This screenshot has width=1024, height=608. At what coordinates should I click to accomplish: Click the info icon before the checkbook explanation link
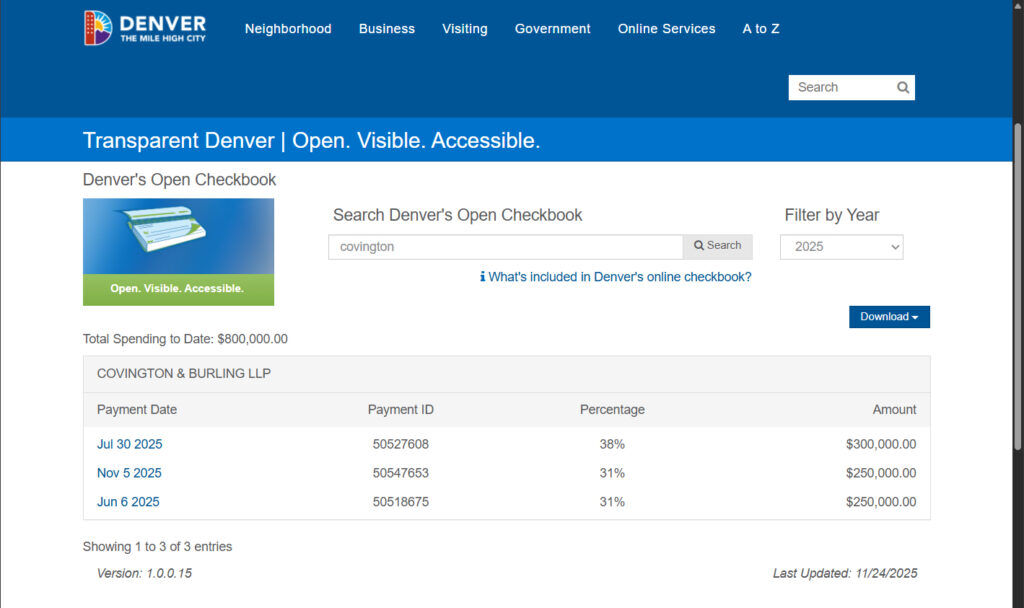pyautogui.click(x=481, y=277)
